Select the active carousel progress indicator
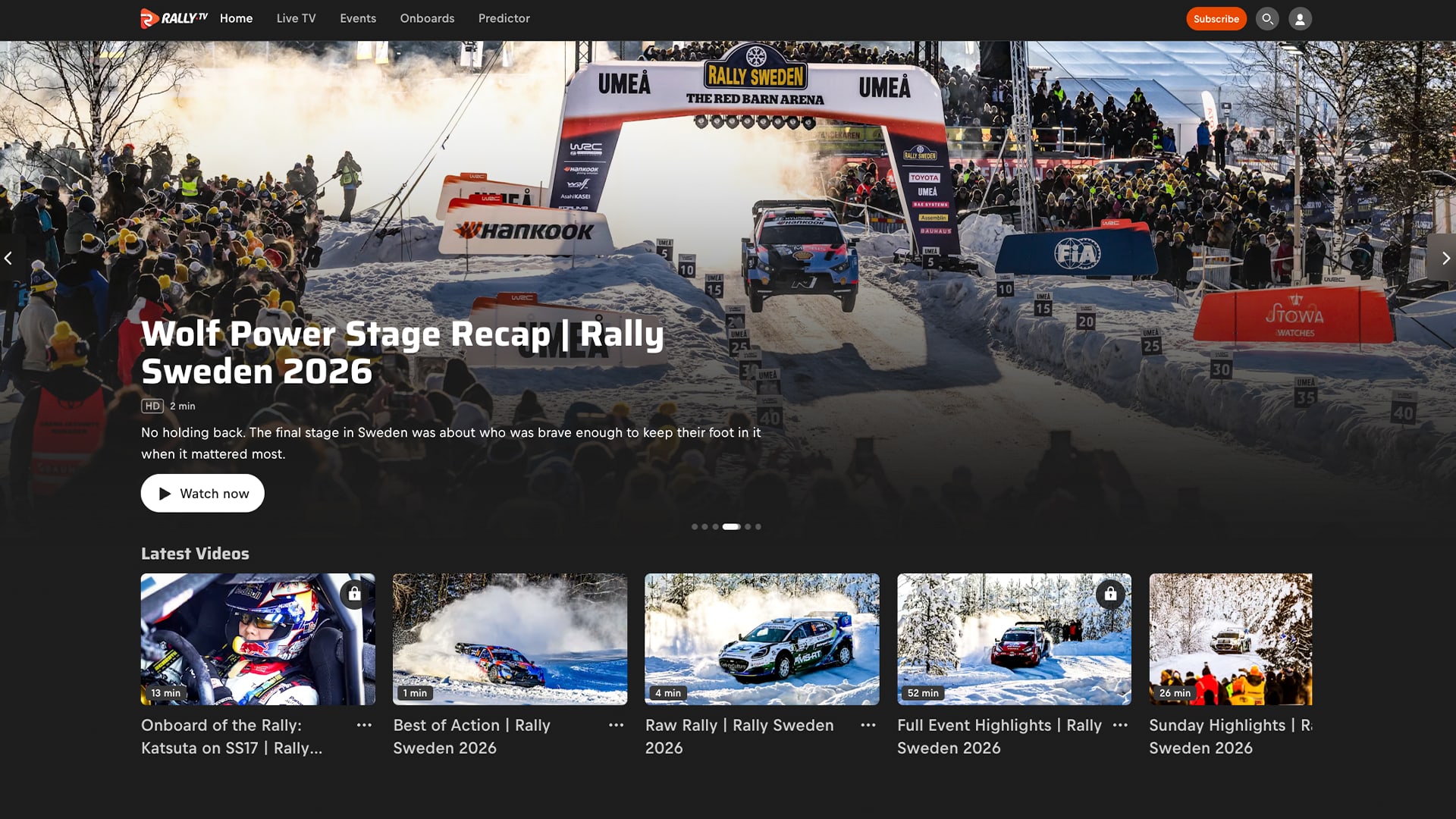1456x819 pixels. [x=731, y=526]
